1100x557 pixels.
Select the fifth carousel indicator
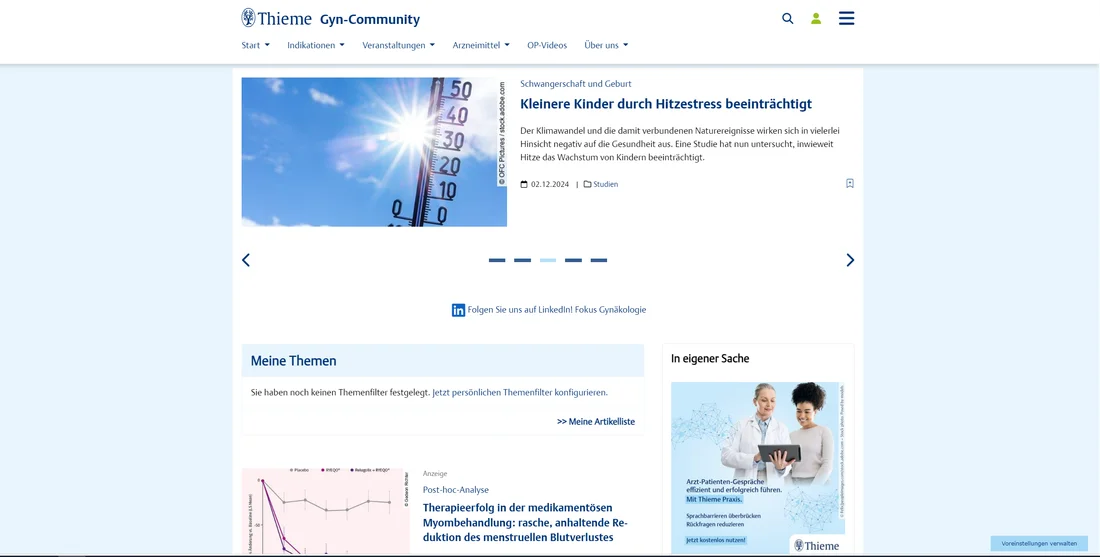598,260
